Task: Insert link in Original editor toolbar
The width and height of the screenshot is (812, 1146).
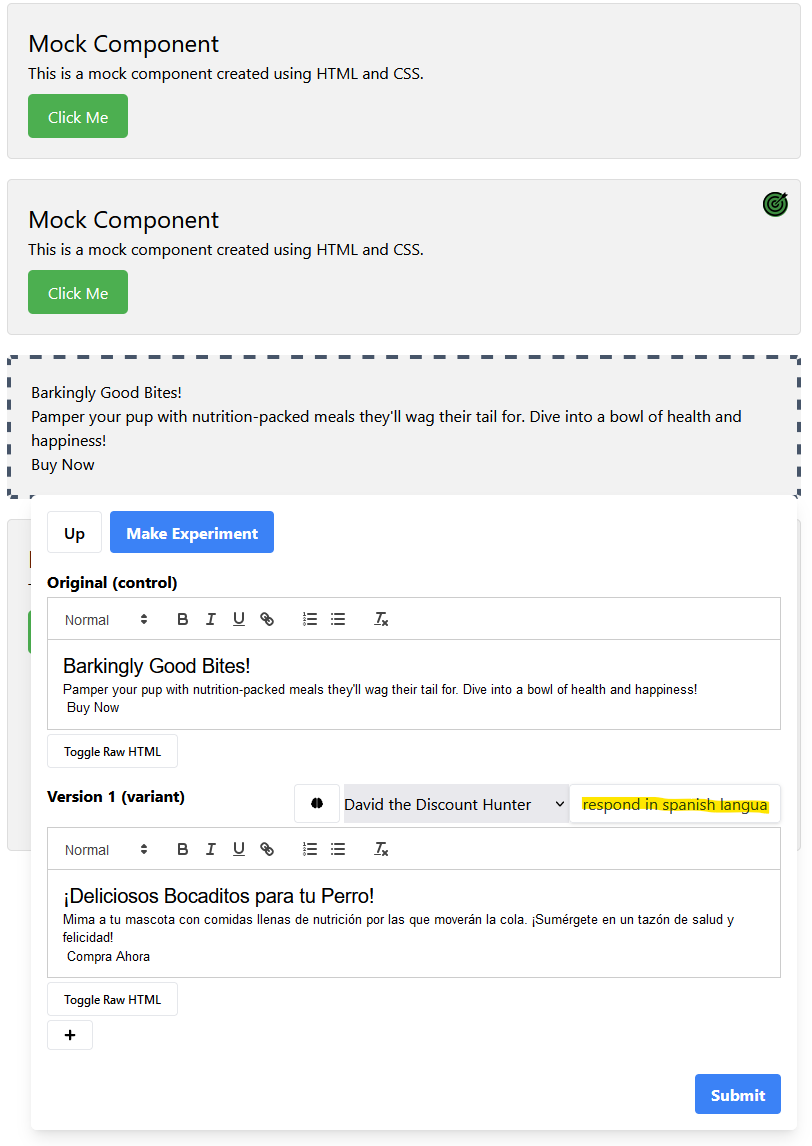Action: 267,620
